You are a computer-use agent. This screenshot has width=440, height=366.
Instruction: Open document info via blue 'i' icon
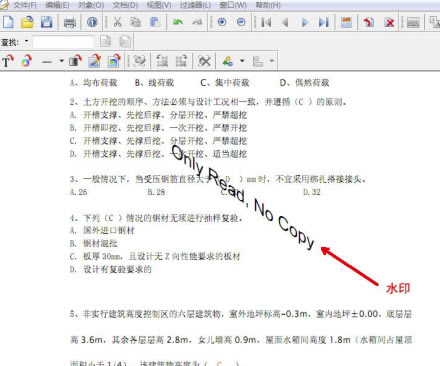(92, 22)
